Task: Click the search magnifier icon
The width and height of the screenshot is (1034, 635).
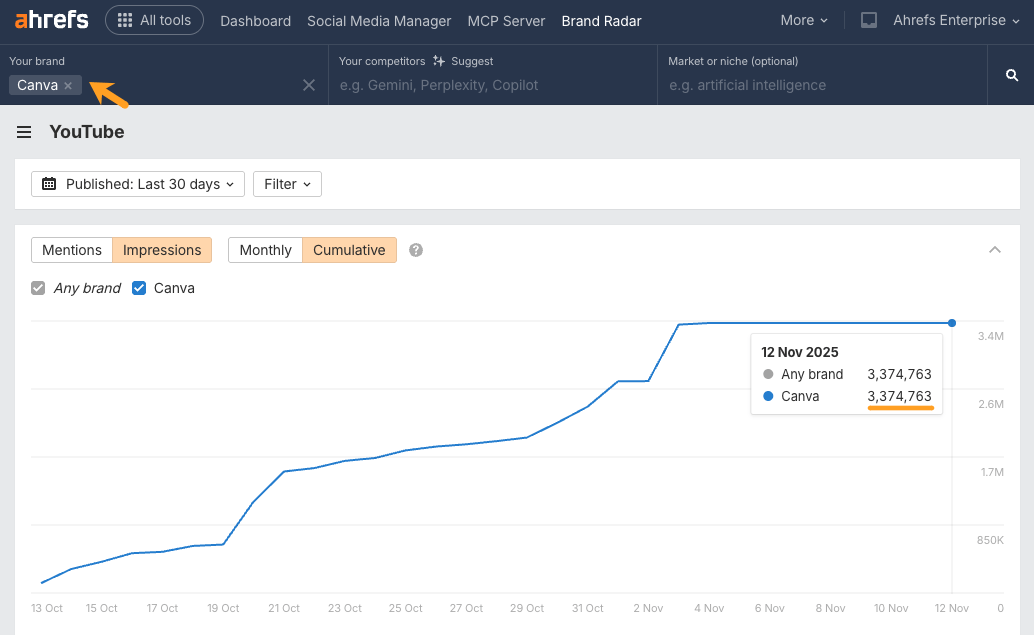Action: [1011, 74]
